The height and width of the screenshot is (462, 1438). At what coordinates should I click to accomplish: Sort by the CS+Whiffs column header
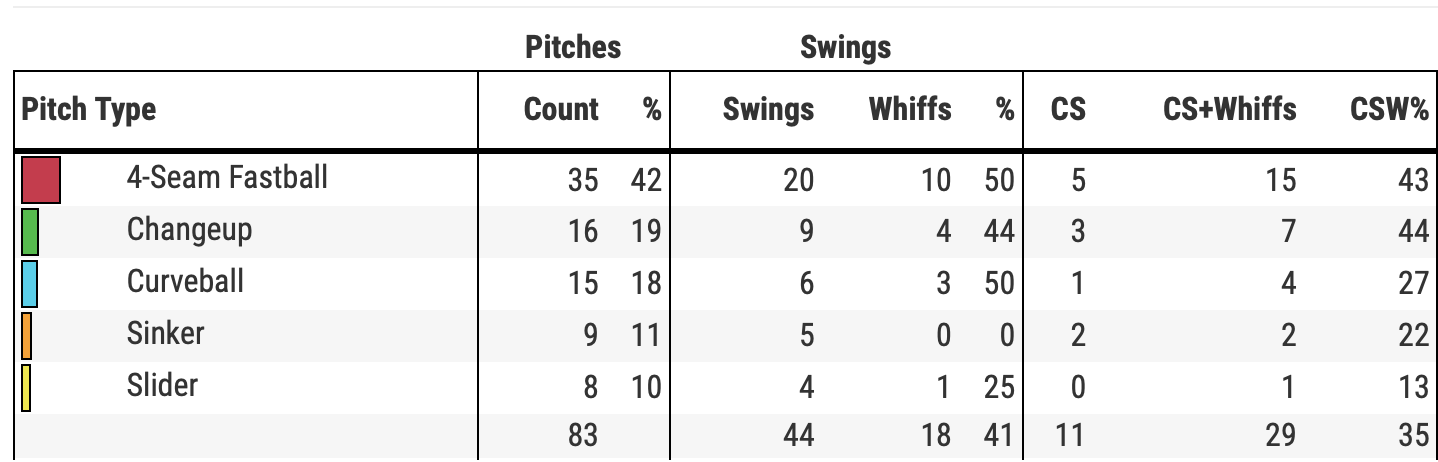point(1230,110)
